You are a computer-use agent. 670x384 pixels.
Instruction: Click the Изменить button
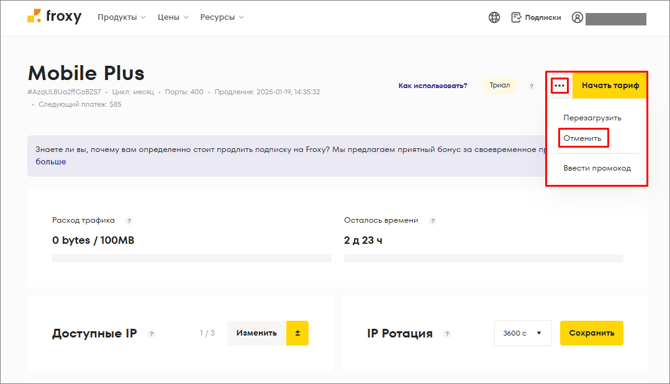pos(256,333)
